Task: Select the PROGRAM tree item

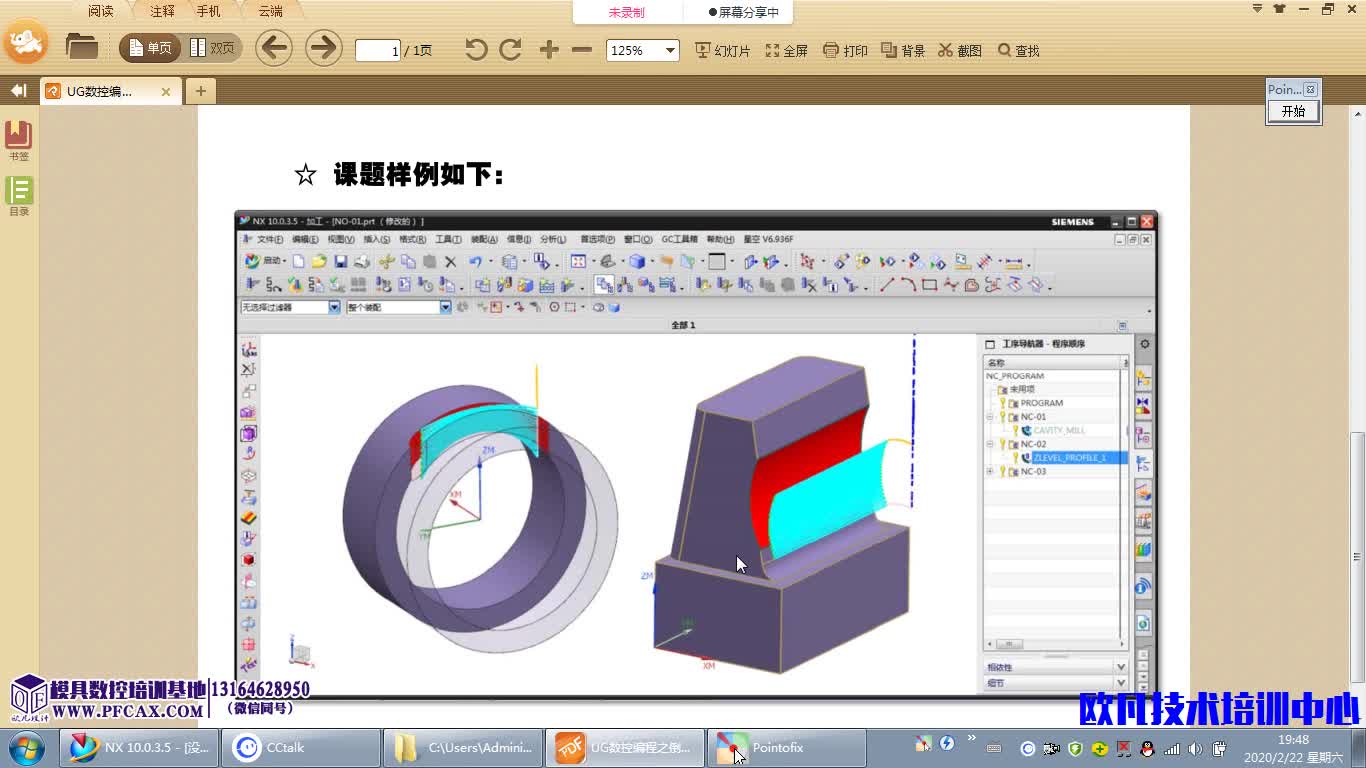Action: coord(1041,403)
